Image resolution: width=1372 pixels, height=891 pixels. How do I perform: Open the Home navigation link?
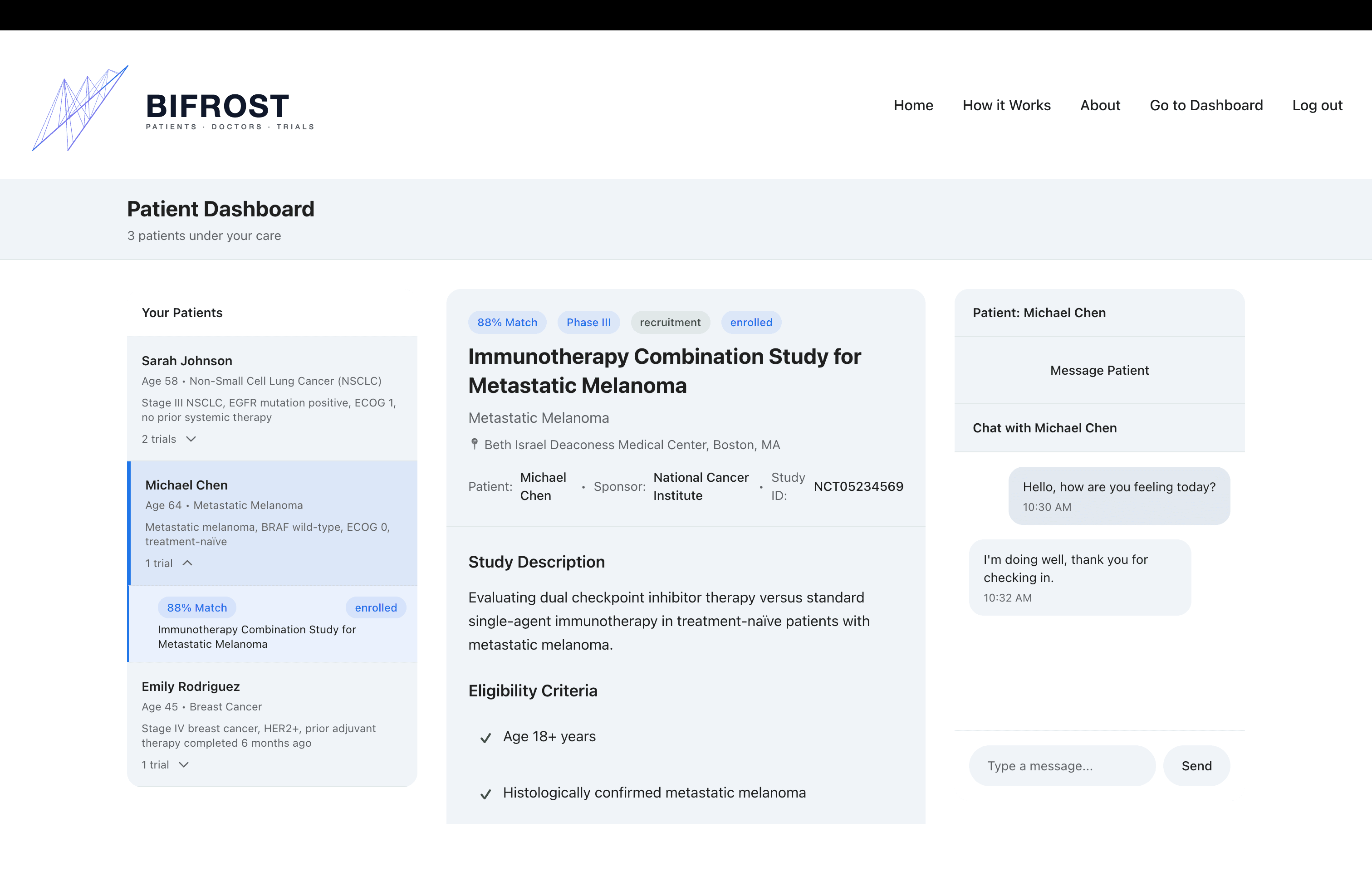tap(913, 105)
